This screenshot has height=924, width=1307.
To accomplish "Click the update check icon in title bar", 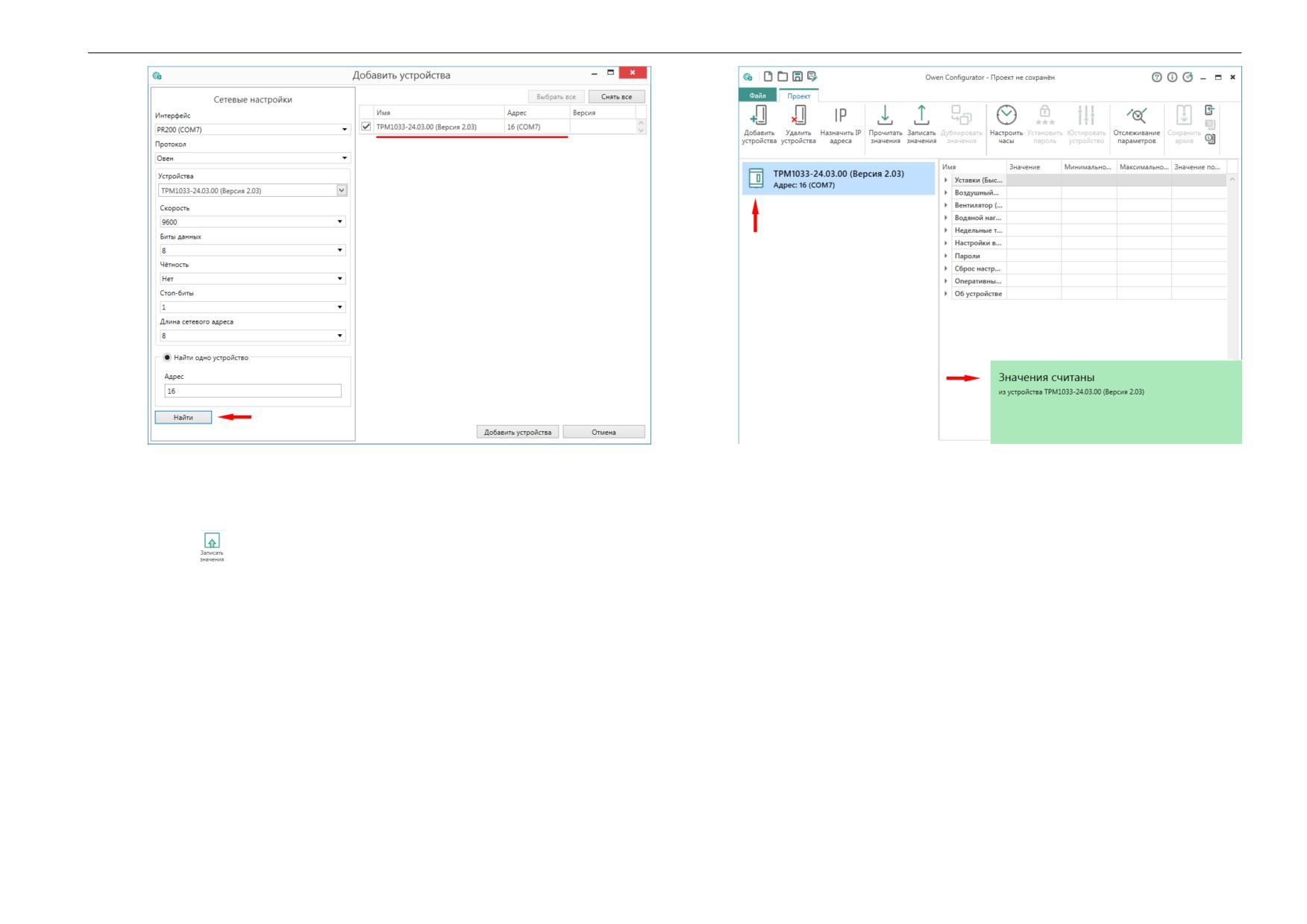I will [x=1188, y=78].
